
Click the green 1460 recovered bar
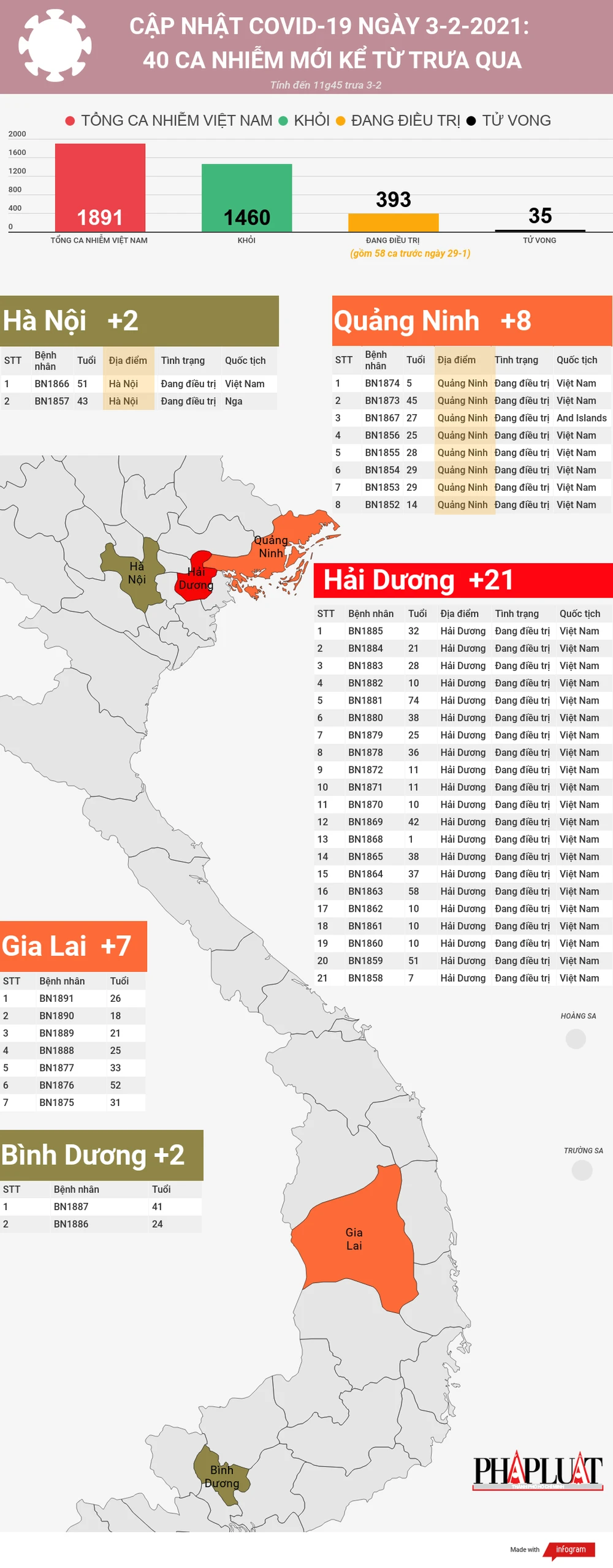[246, 197]
